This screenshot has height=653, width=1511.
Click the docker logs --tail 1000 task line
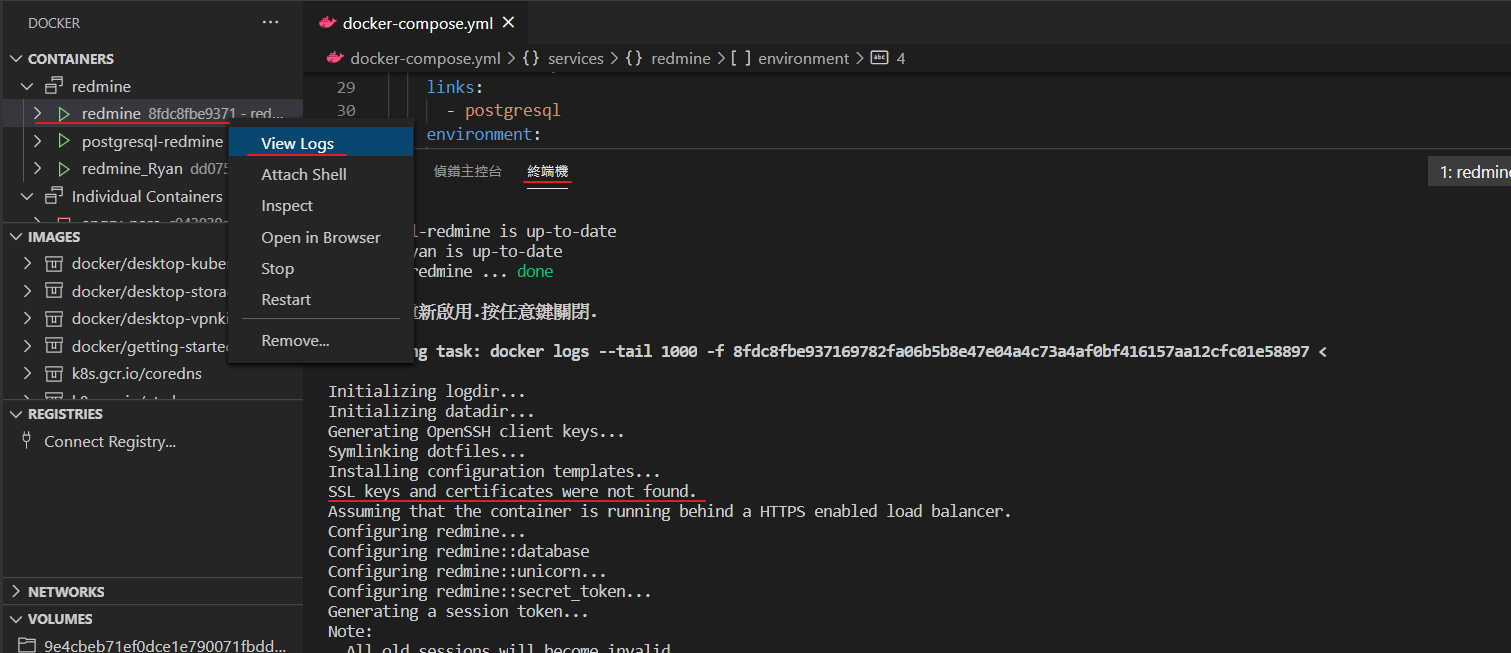coord(868,351)
